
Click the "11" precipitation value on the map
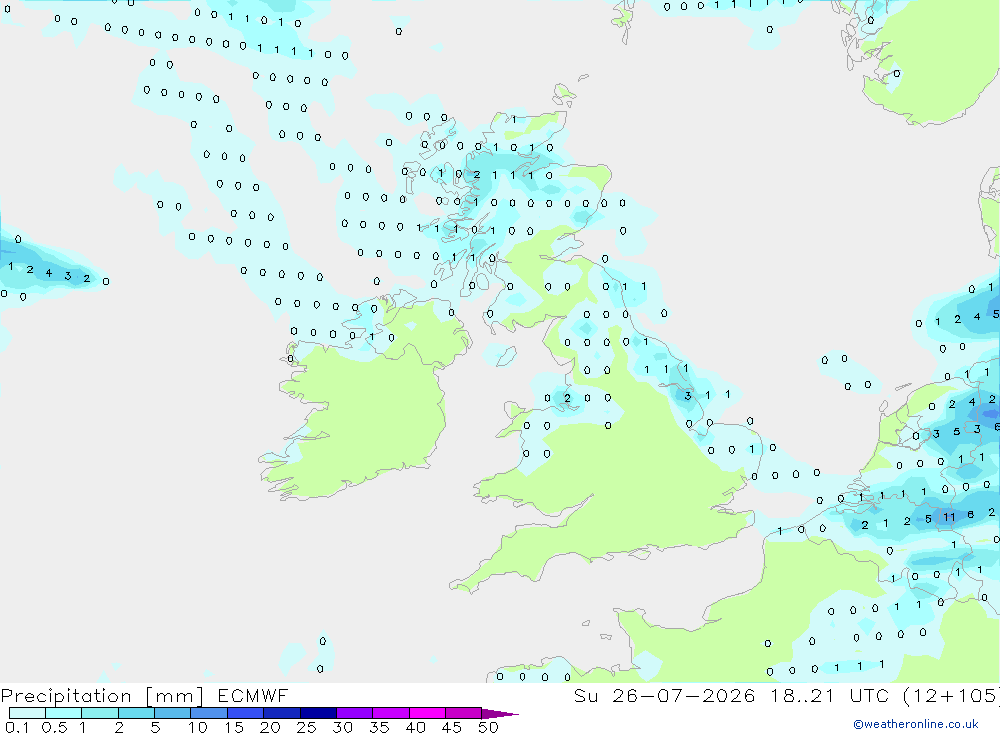(x=949, y=517)
